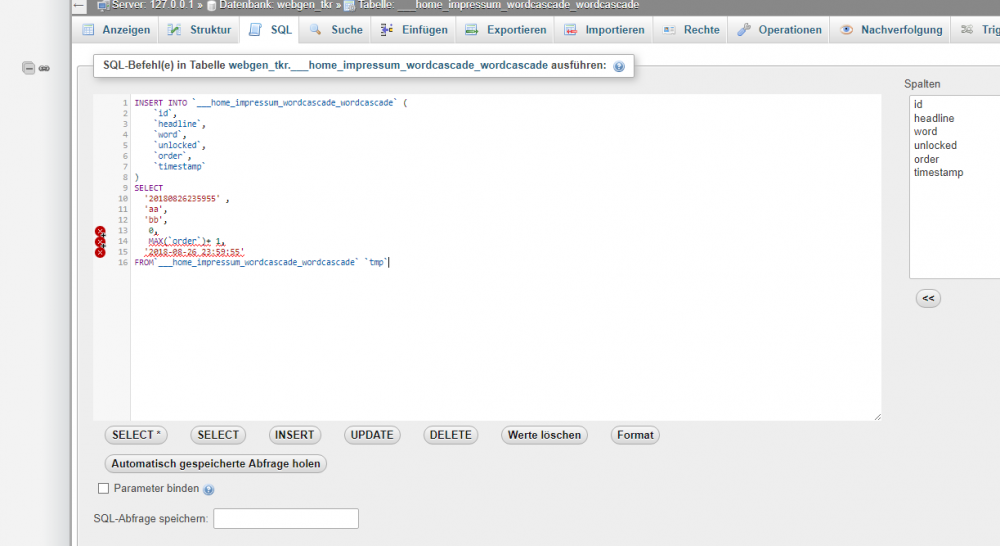Click Automatisch gespeicherte Abfrage holen
The height and width of the screenshot is (546, 1000).
[x=216, y=464]
